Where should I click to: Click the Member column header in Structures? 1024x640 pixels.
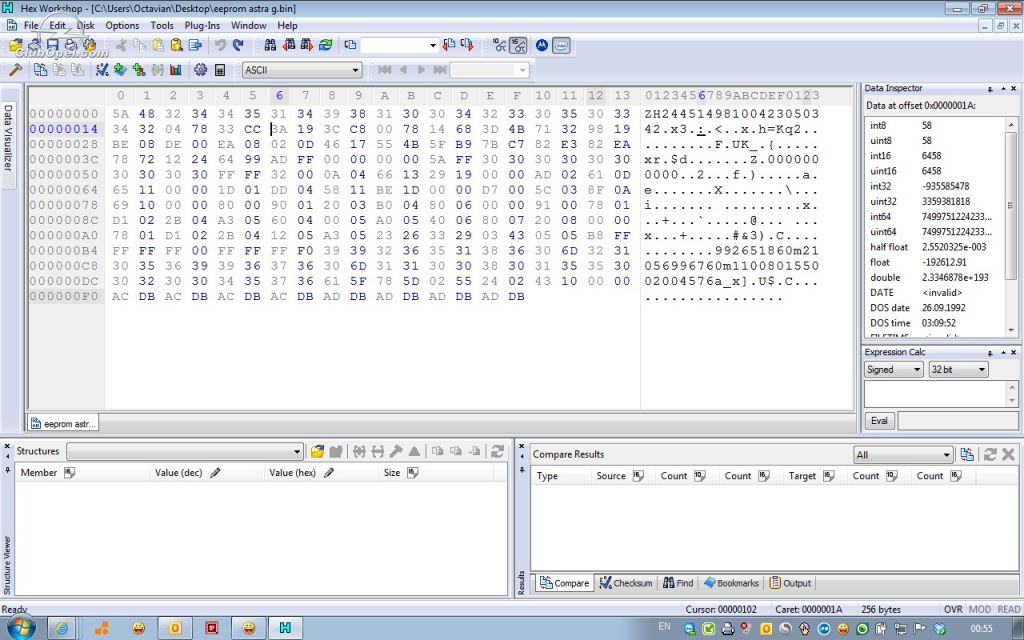coord(82,472)
